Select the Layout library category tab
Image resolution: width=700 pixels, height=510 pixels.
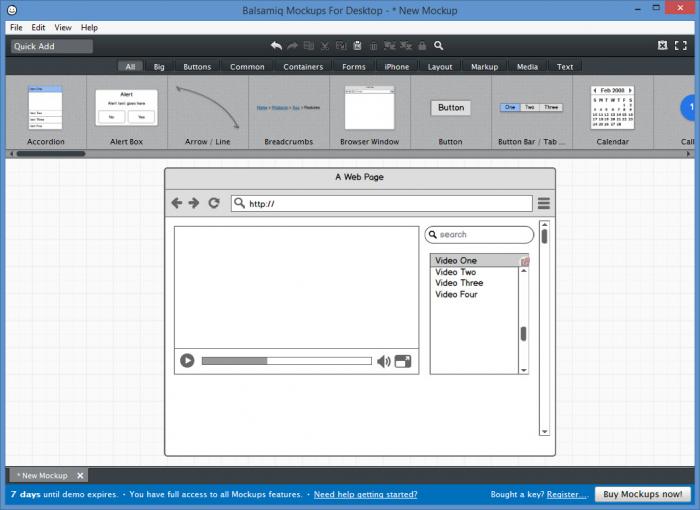440,67
